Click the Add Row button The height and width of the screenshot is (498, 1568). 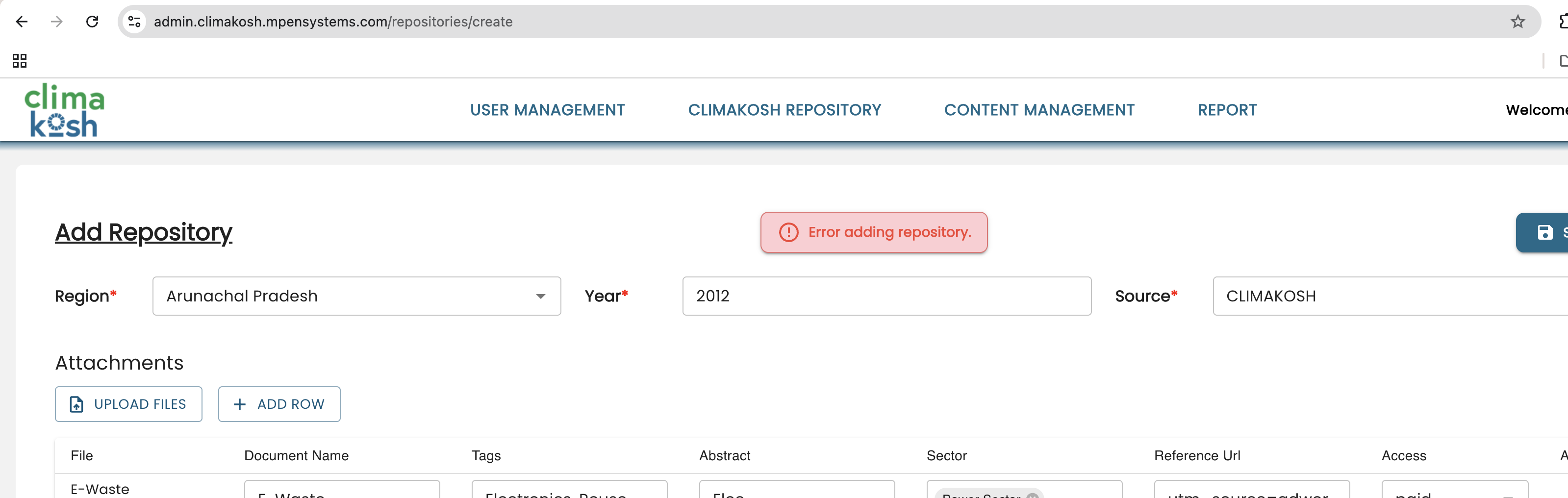(x=279, y=404)
